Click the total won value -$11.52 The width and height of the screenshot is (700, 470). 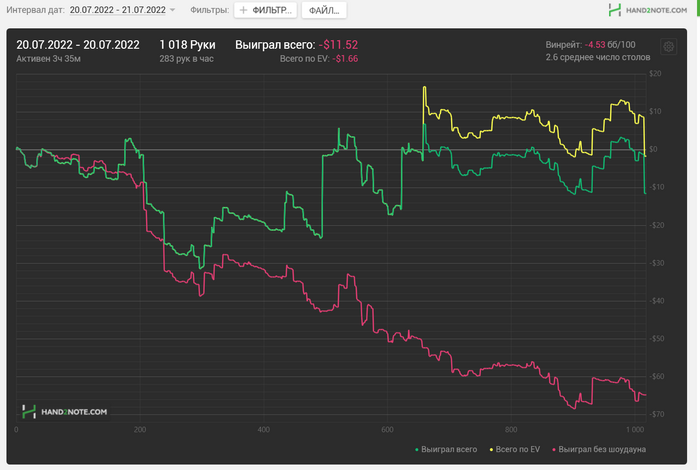tap(338, 45)
